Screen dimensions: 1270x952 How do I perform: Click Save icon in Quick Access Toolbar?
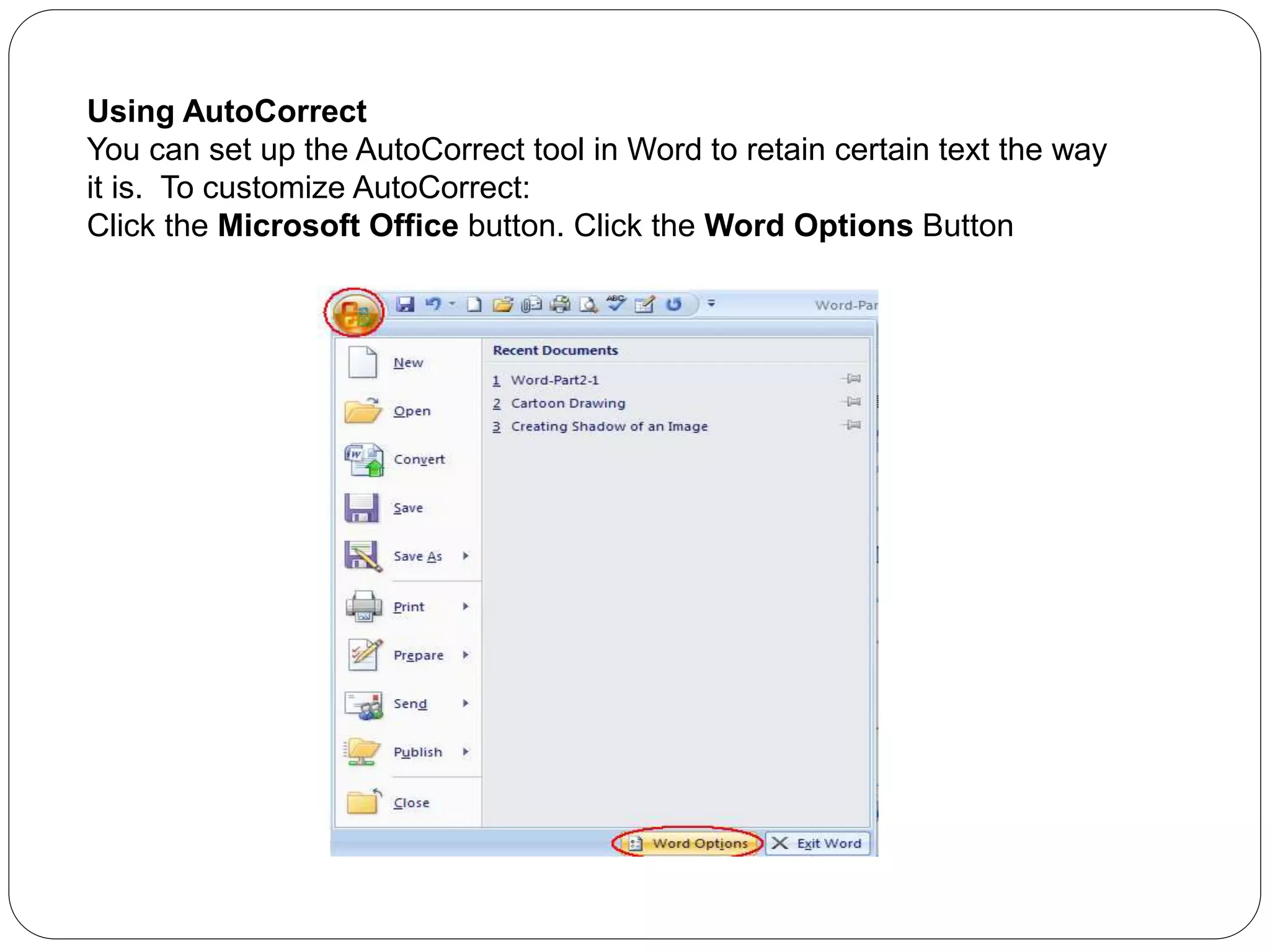click(405, 304)
